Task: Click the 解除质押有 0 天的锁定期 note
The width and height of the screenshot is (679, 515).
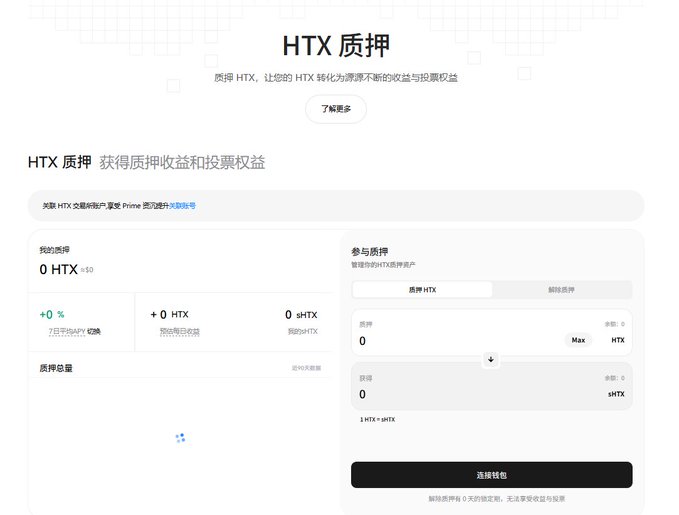Action: (497, 499)
